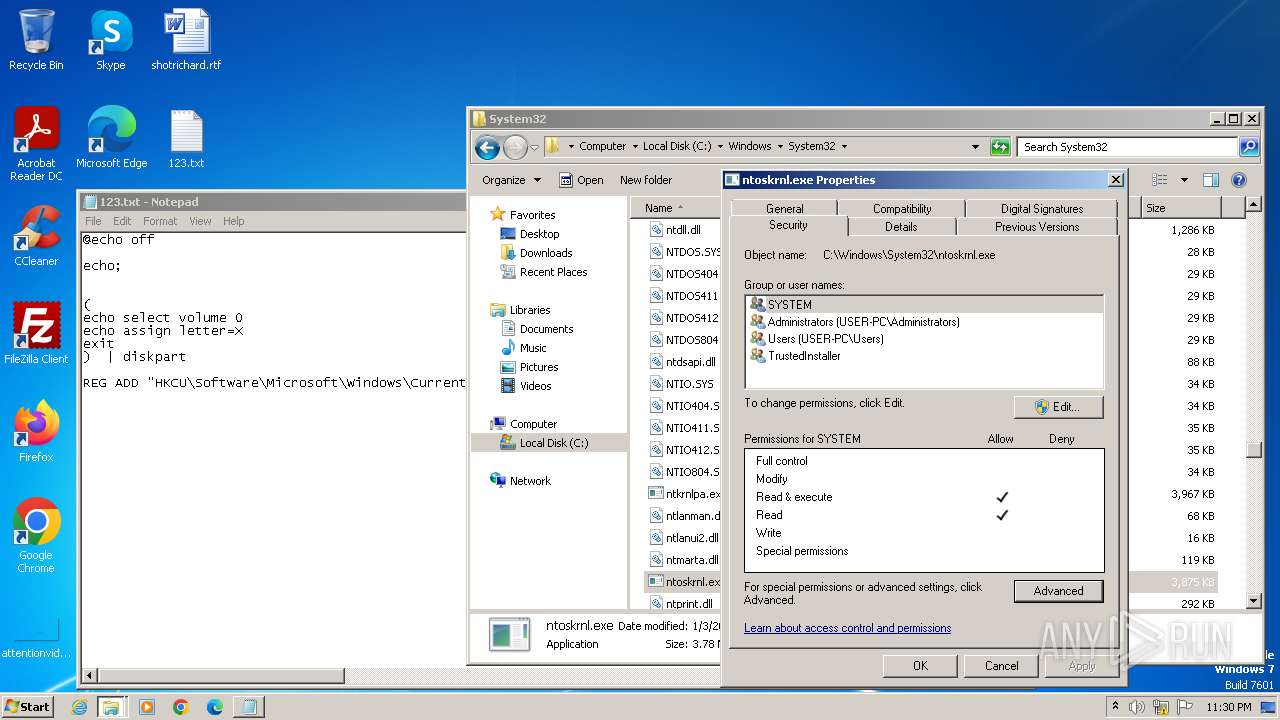Expand the Computer breadcrumb arrow

point(634,147)
